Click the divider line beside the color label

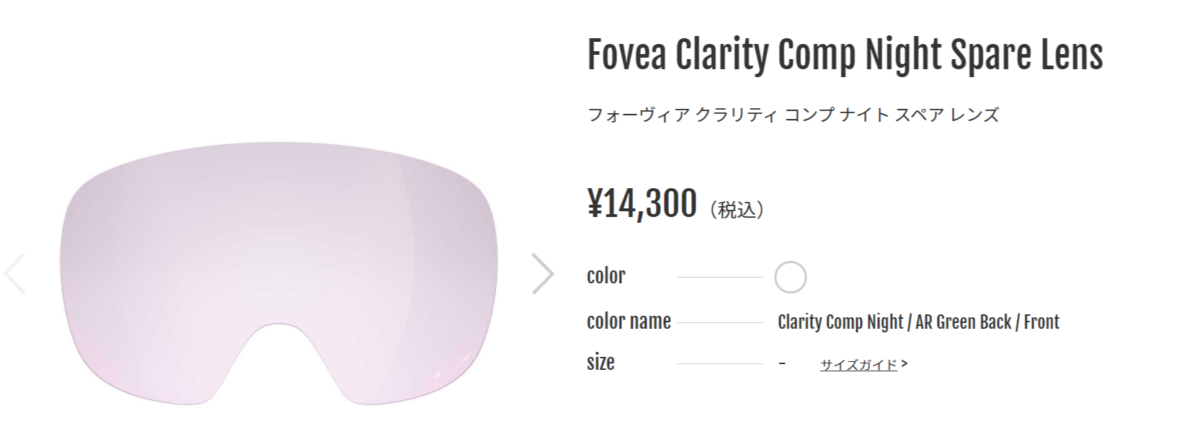pos(719,277)
